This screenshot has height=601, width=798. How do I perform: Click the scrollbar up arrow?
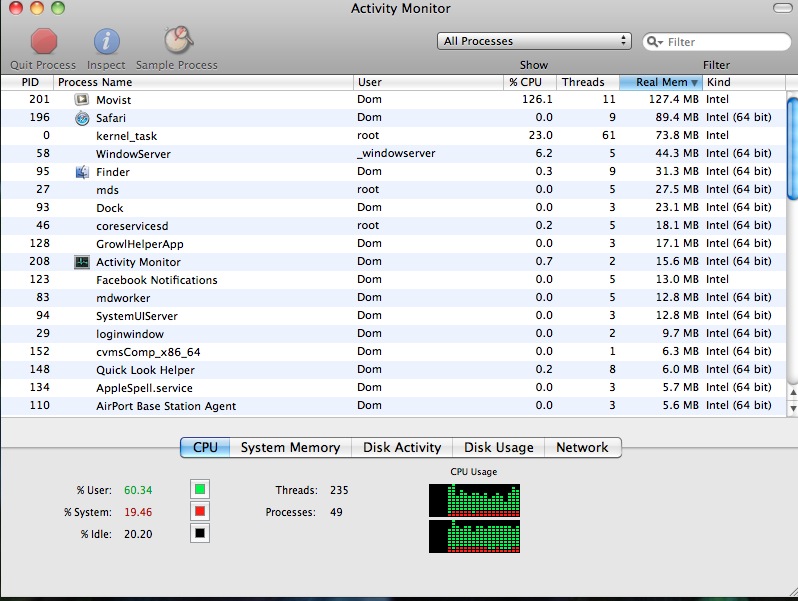click(792, 393)
